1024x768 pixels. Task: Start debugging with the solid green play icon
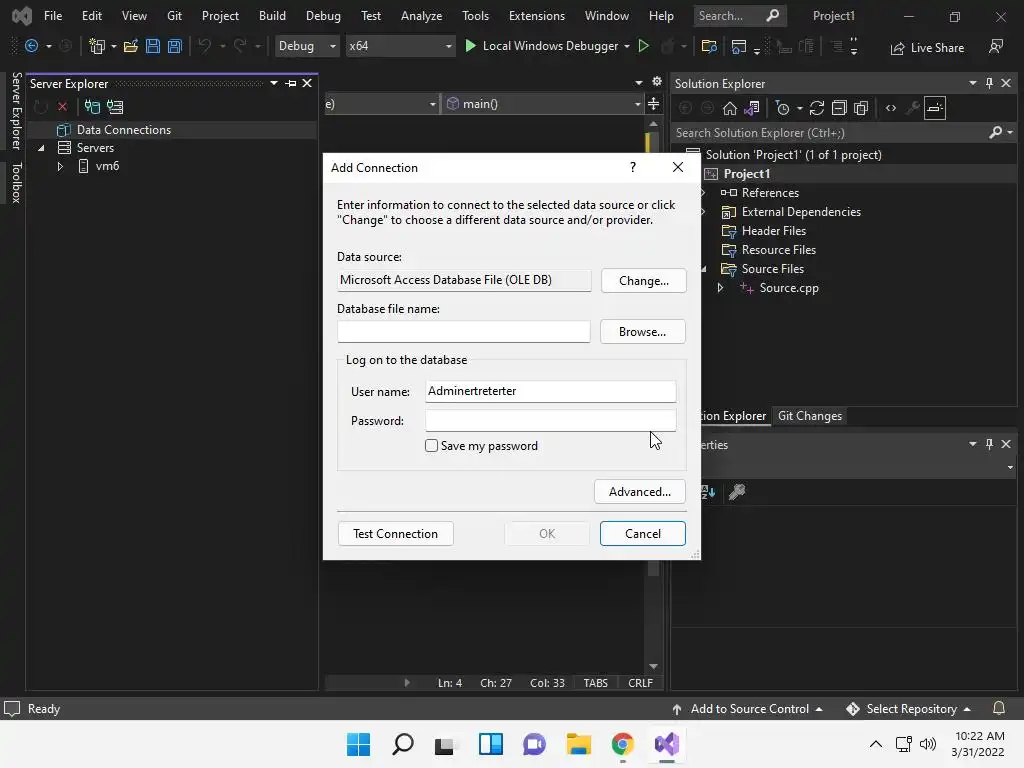470,46
